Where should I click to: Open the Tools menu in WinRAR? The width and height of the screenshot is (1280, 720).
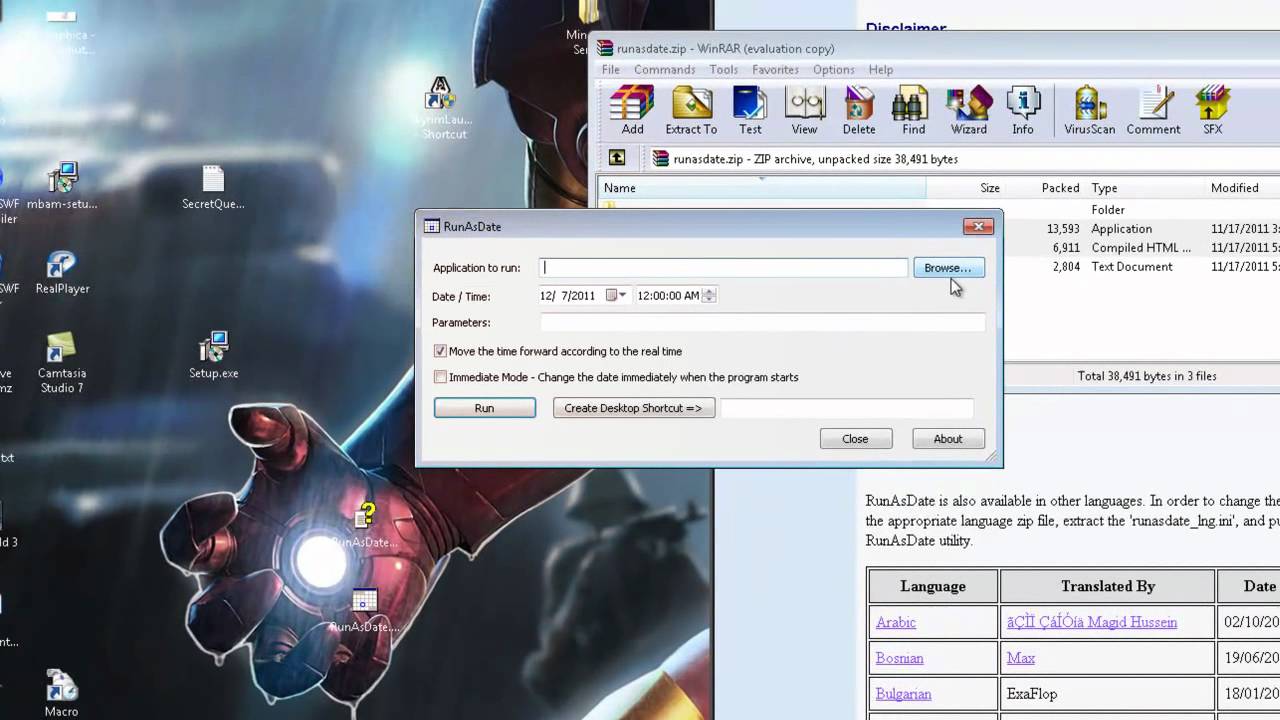tap(723, 70)
